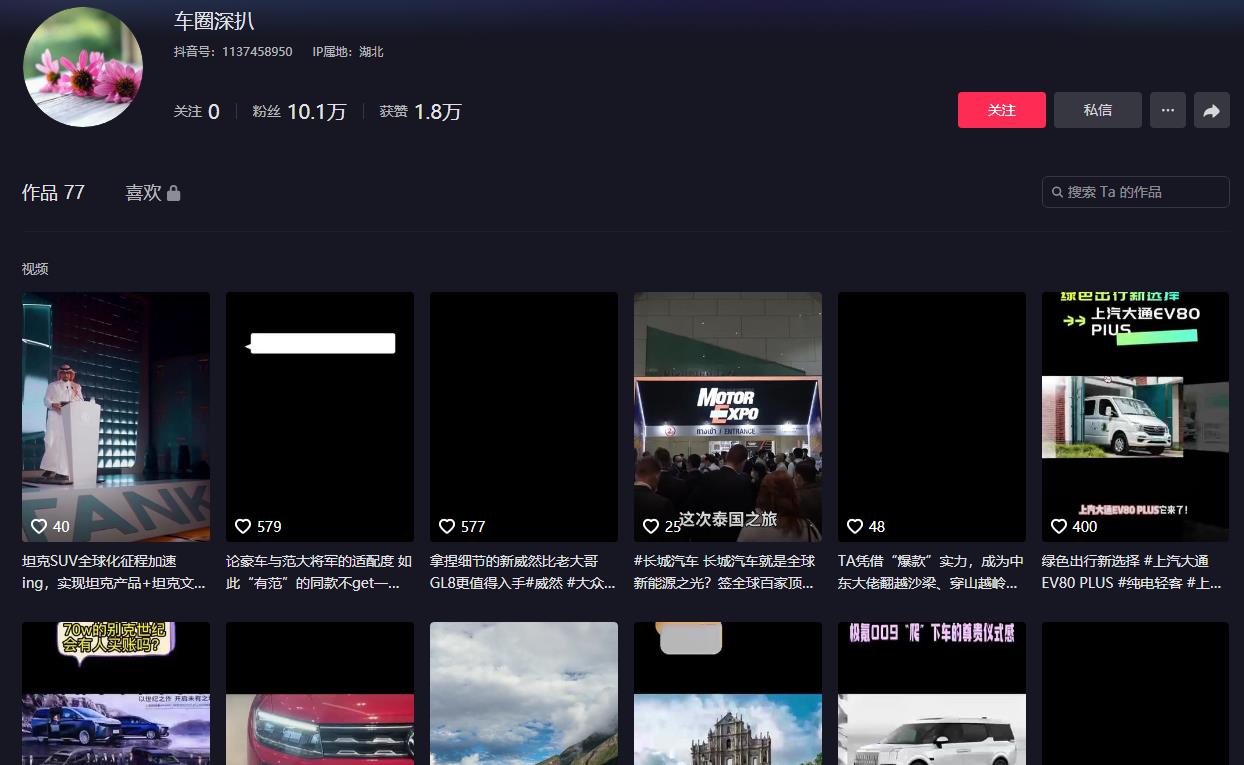The height and width of the screenshot is (765, 1244).
Task: Click the heart icon showing 40 likes
Action: click(x=39, y=526)
